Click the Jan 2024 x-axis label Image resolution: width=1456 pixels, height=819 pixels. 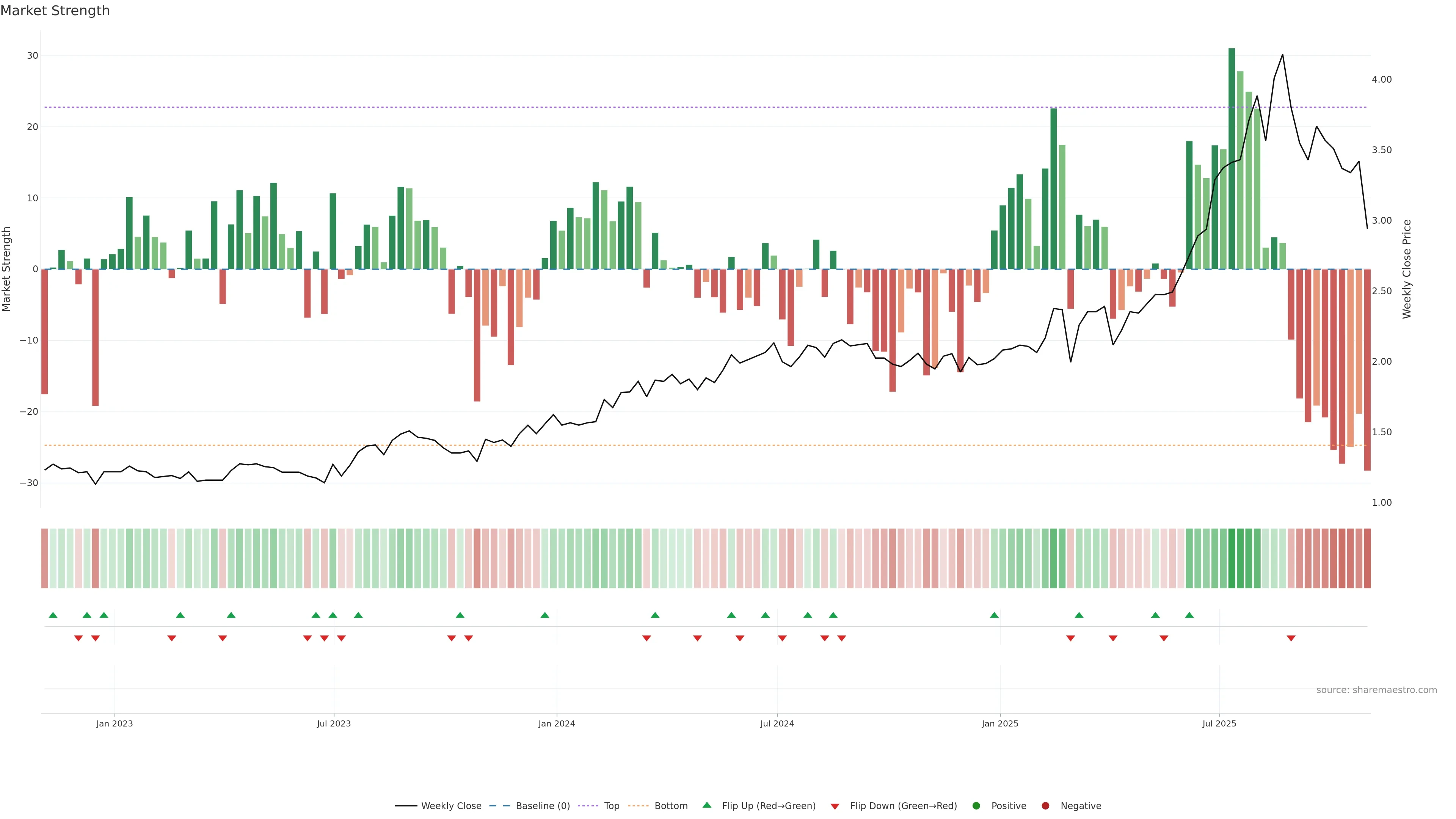coord(556,723)
